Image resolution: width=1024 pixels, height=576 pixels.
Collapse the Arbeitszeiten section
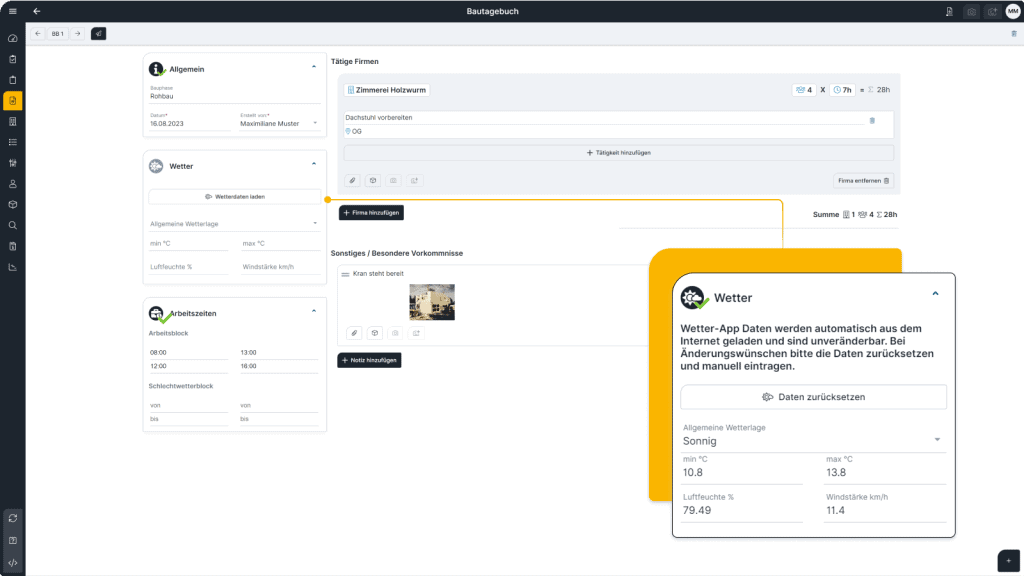(314, 311)
